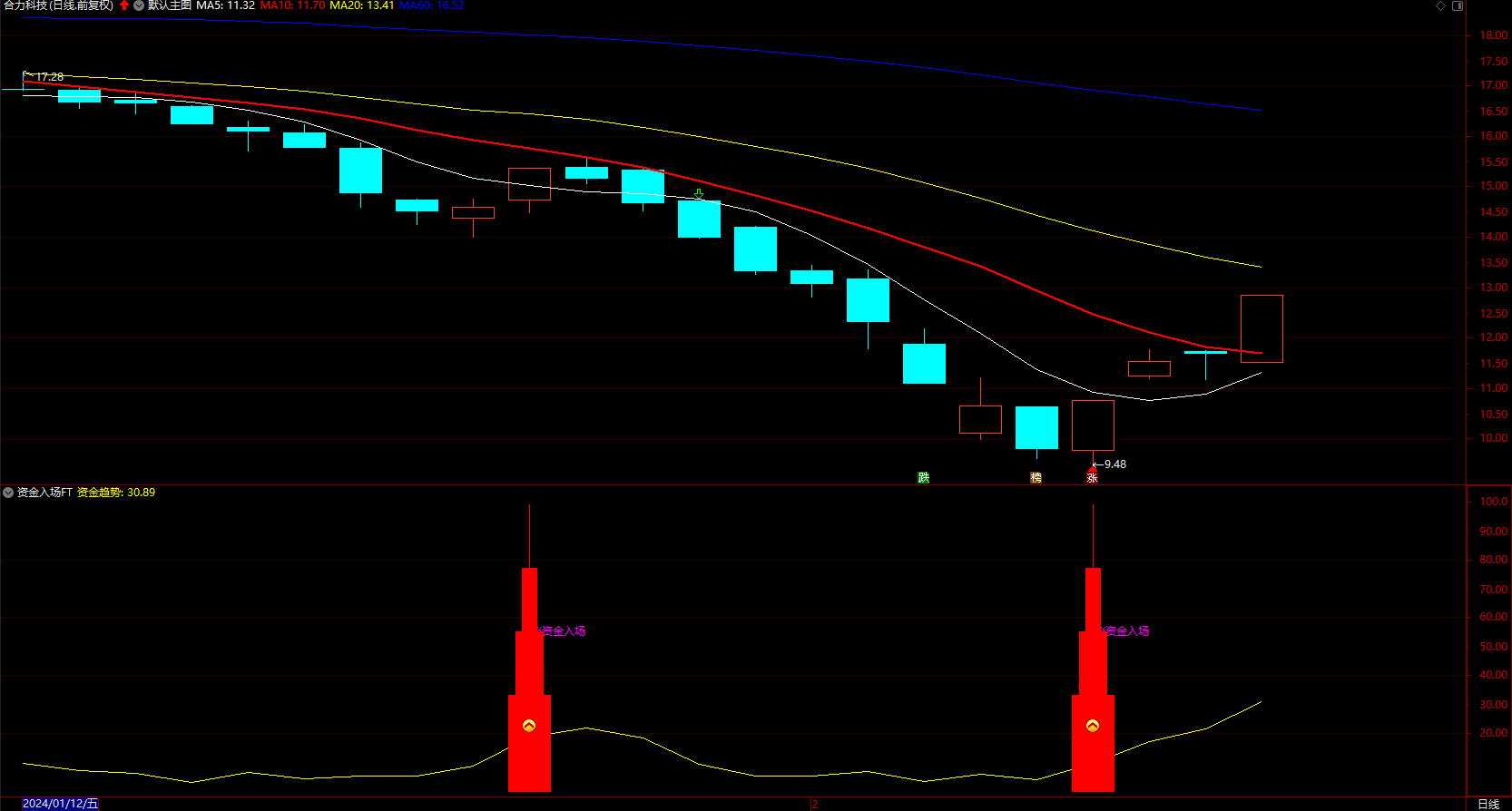Click the MA60: 16.52 indicator value
Screen dimensions: 1512x811
432,5
